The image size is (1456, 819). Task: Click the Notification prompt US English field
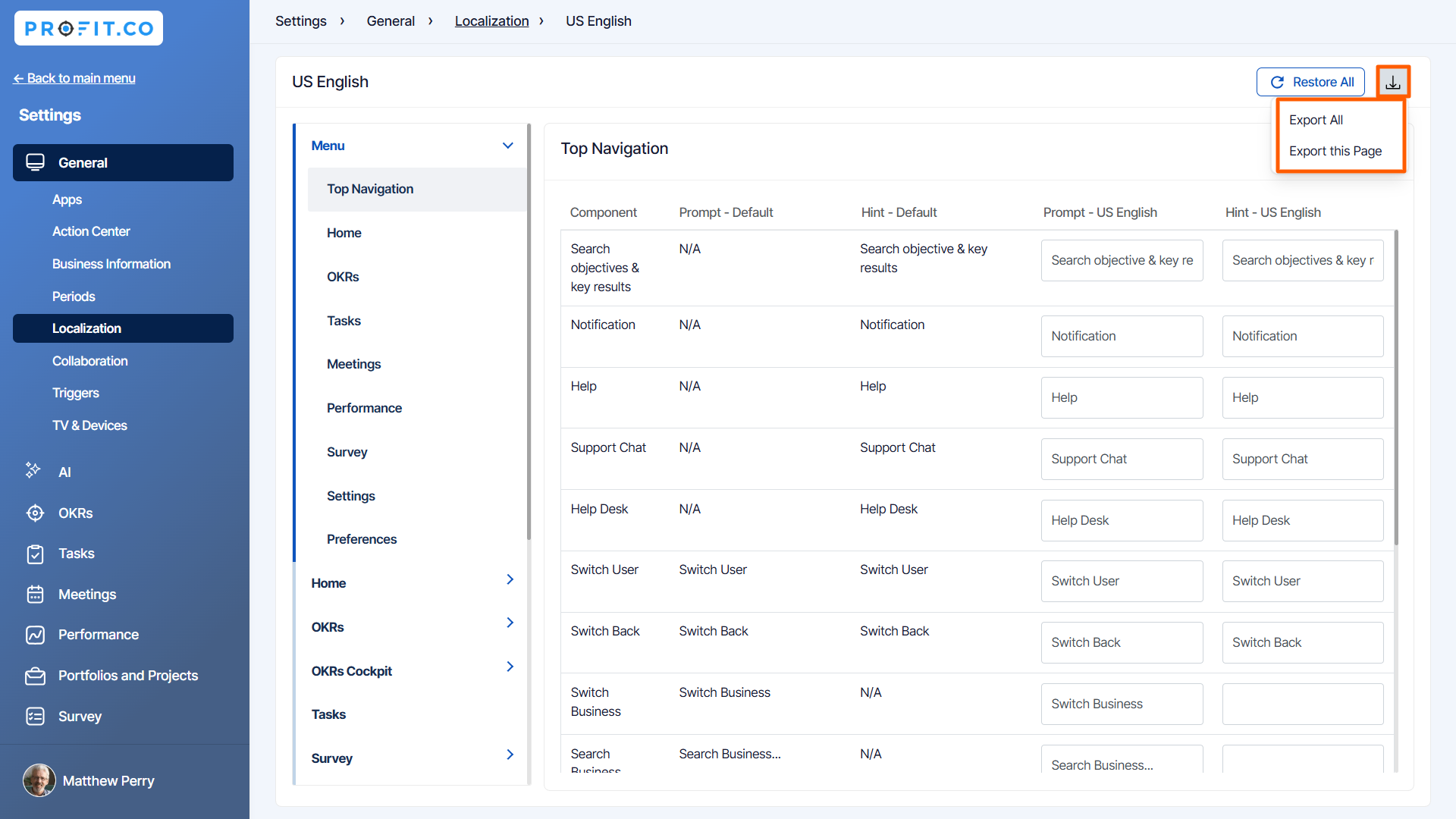[x=1122, y=336]
